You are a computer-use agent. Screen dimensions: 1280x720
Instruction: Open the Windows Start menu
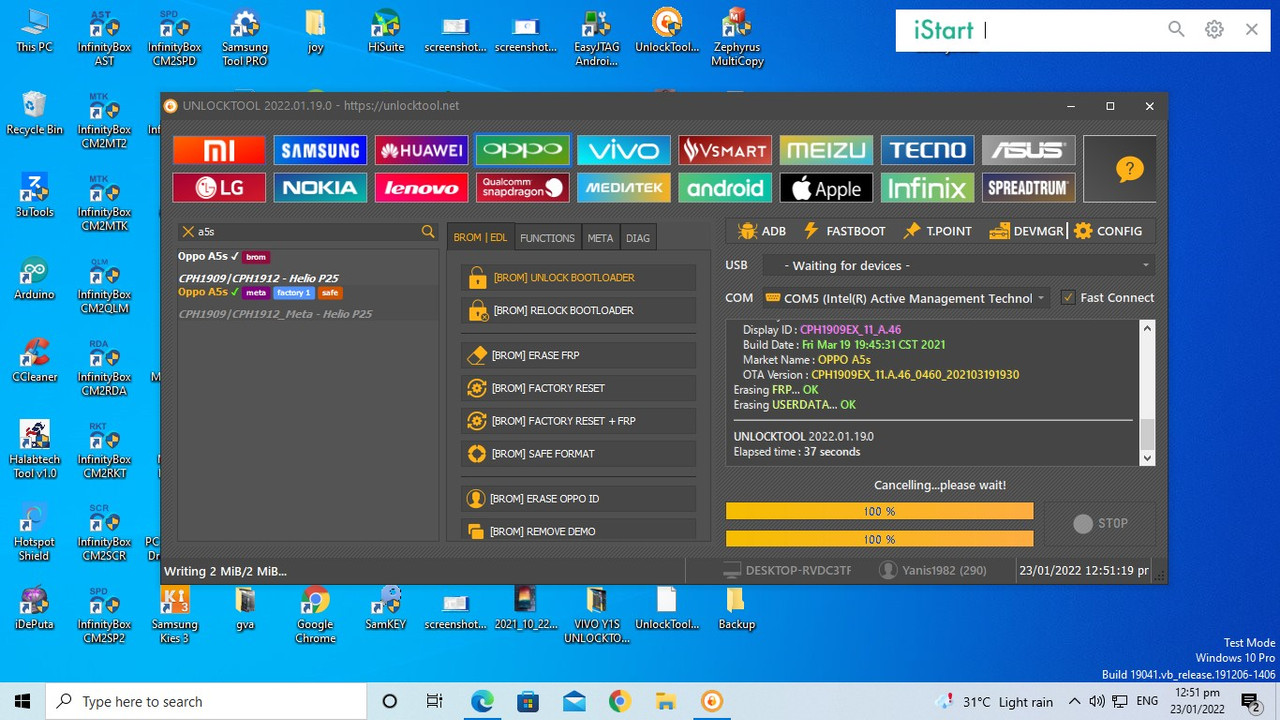(22, 701)
